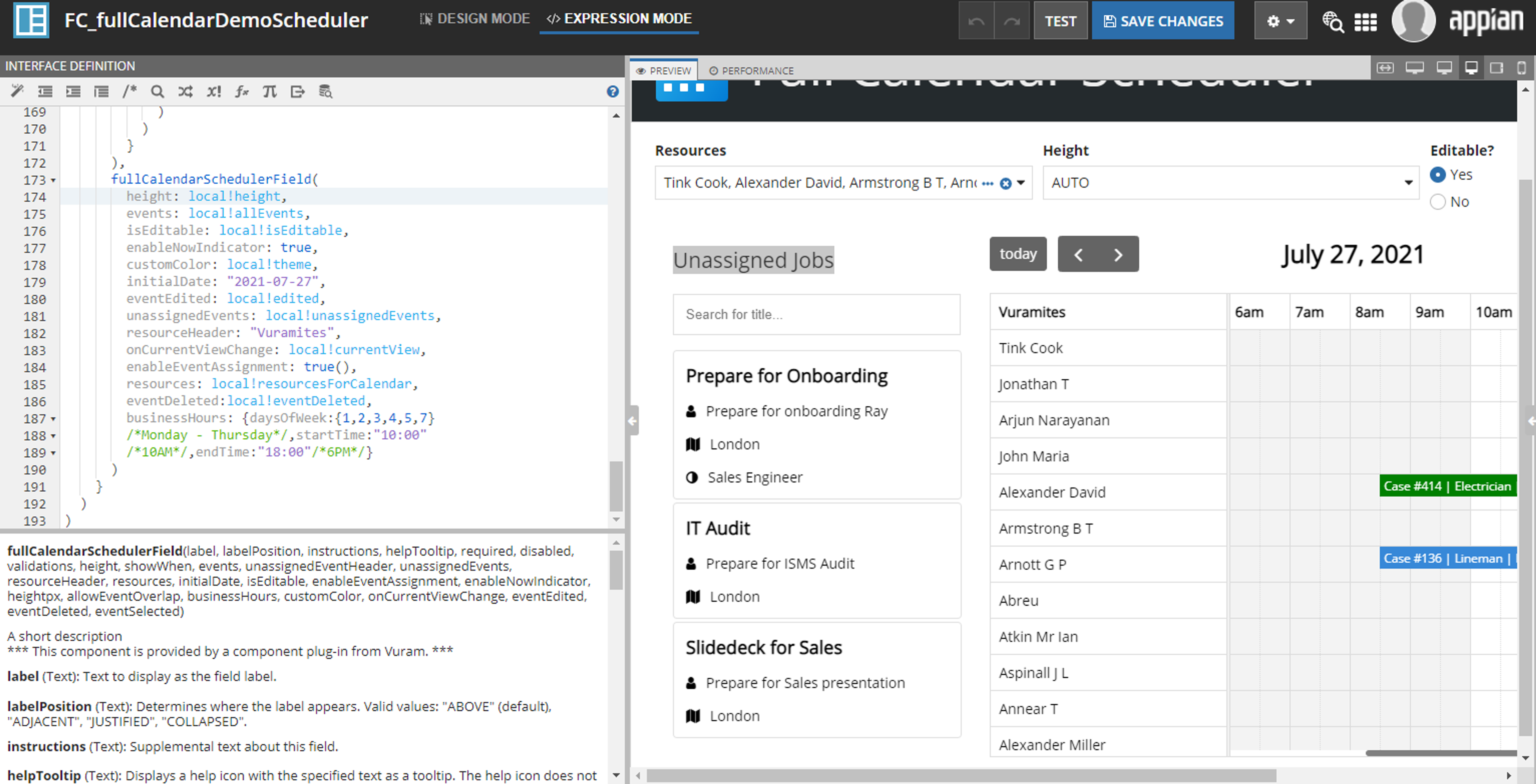Collapse code fold at line 187
The image size is (1536, 784).
tap(53, 419)
